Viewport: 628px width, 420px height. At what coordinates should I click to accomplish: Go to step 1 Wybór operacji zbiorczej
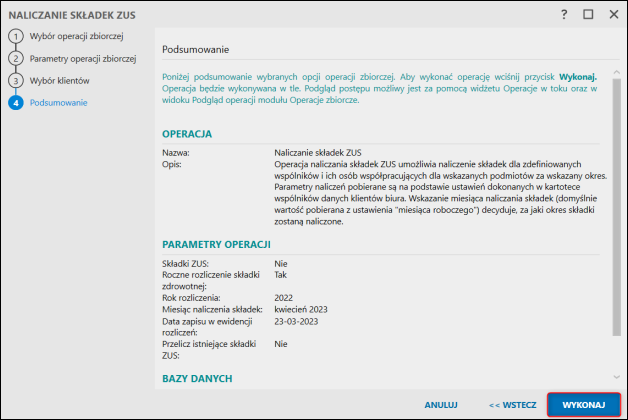click(x=66, y=36)
